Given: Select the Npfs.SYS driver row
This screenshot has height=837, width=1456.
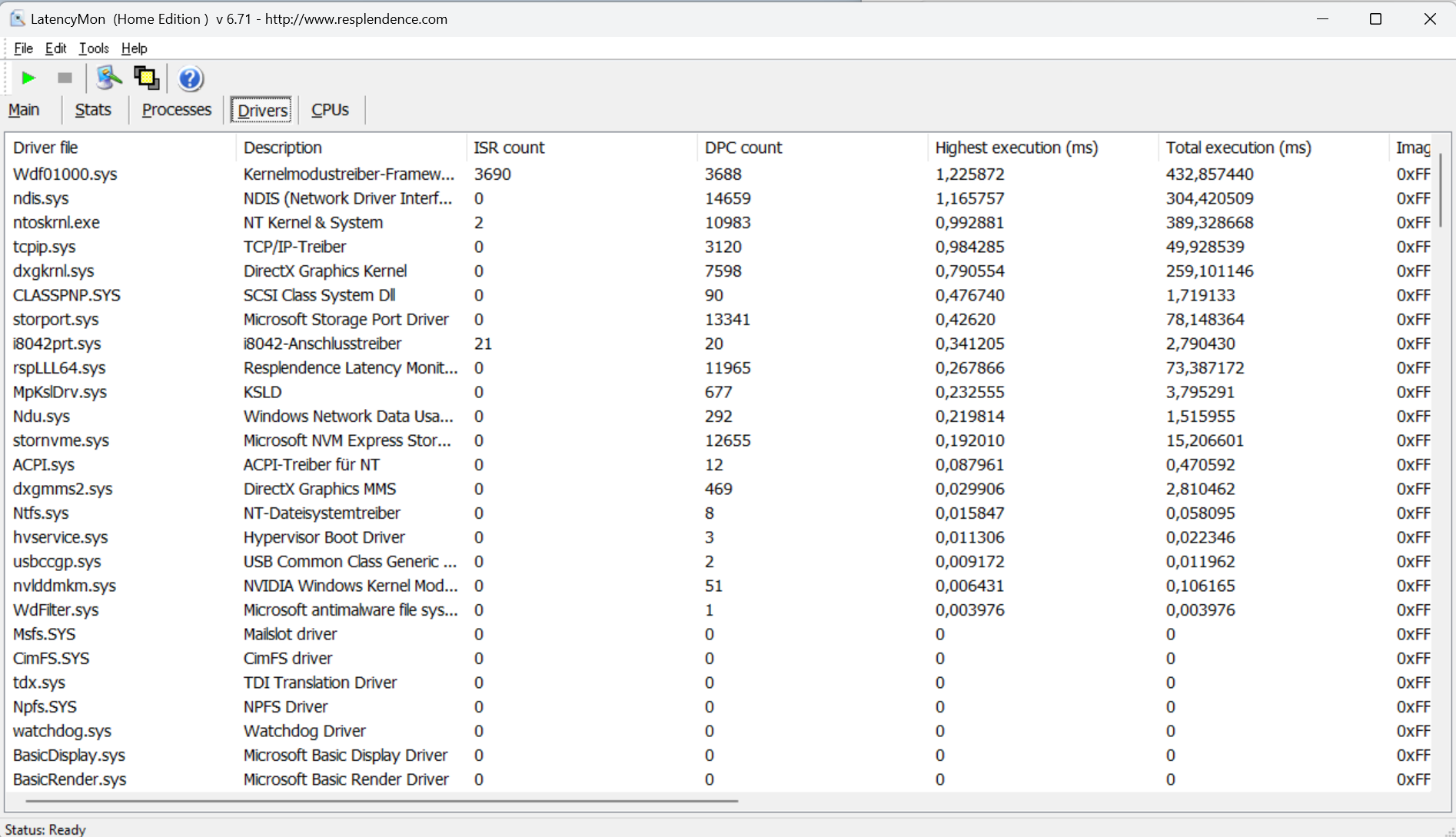Looking at the screenshot, I should click(720, 707).
